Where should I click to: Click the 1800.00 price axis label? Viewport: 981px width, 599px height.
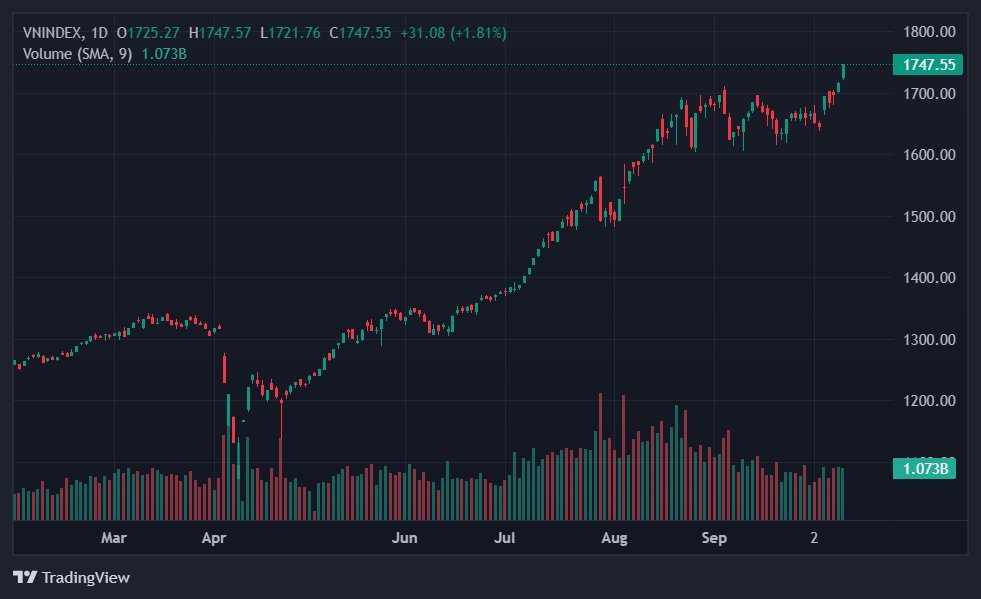tap(929, 32)
